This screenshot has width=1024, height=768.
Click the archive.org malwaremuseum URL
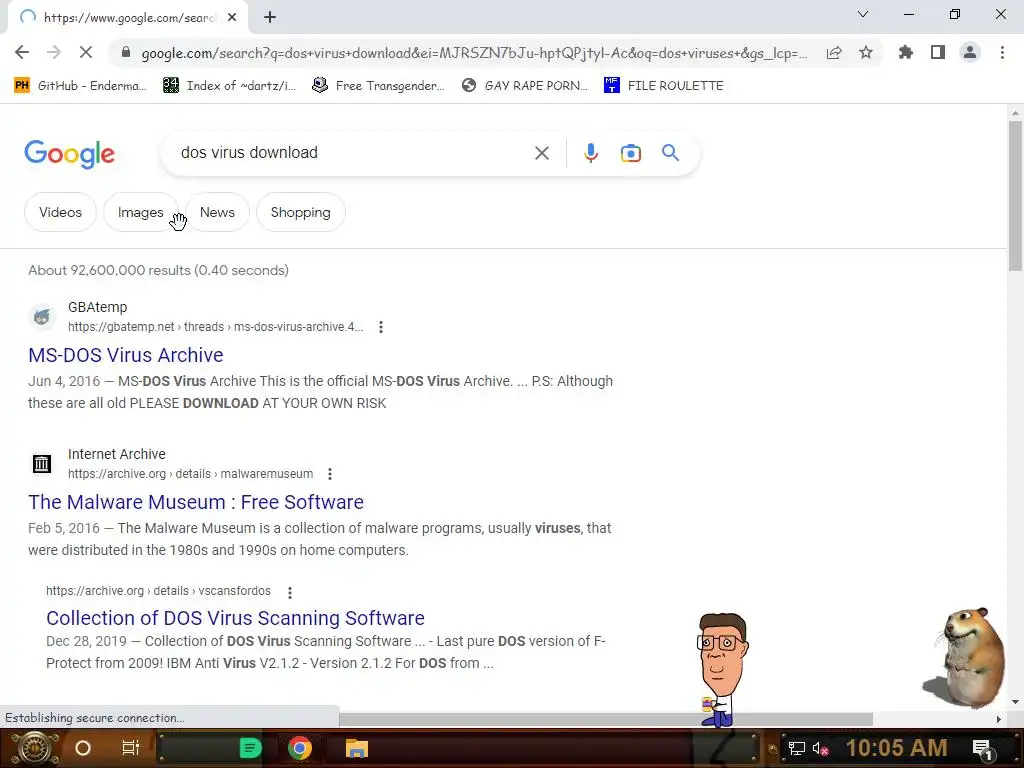point(191,473)
